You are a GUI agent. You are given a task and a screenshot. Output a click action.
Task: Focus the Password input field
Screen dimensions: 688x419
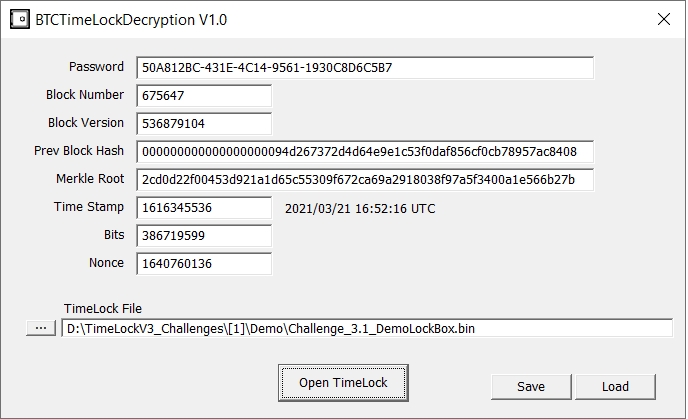365,68
